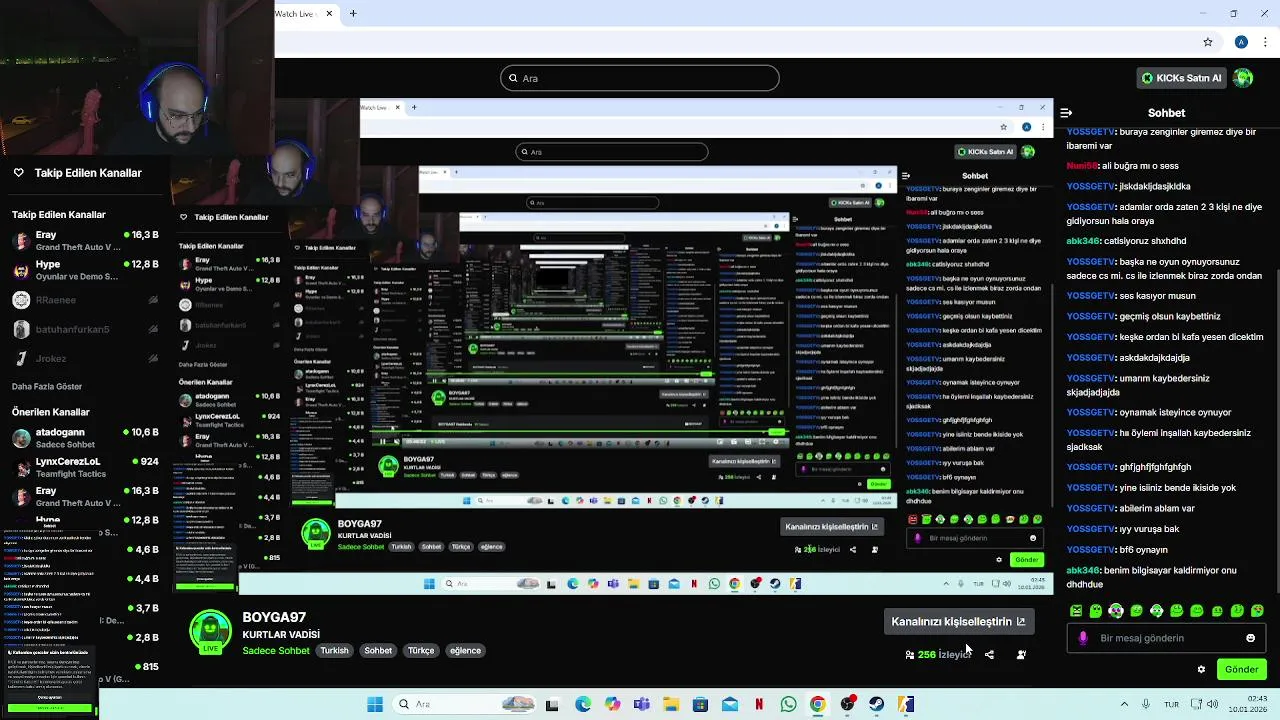Open Microsoft Teams from taskbar
Viewport: 1280px width, 720px height.
click(641, 704)
